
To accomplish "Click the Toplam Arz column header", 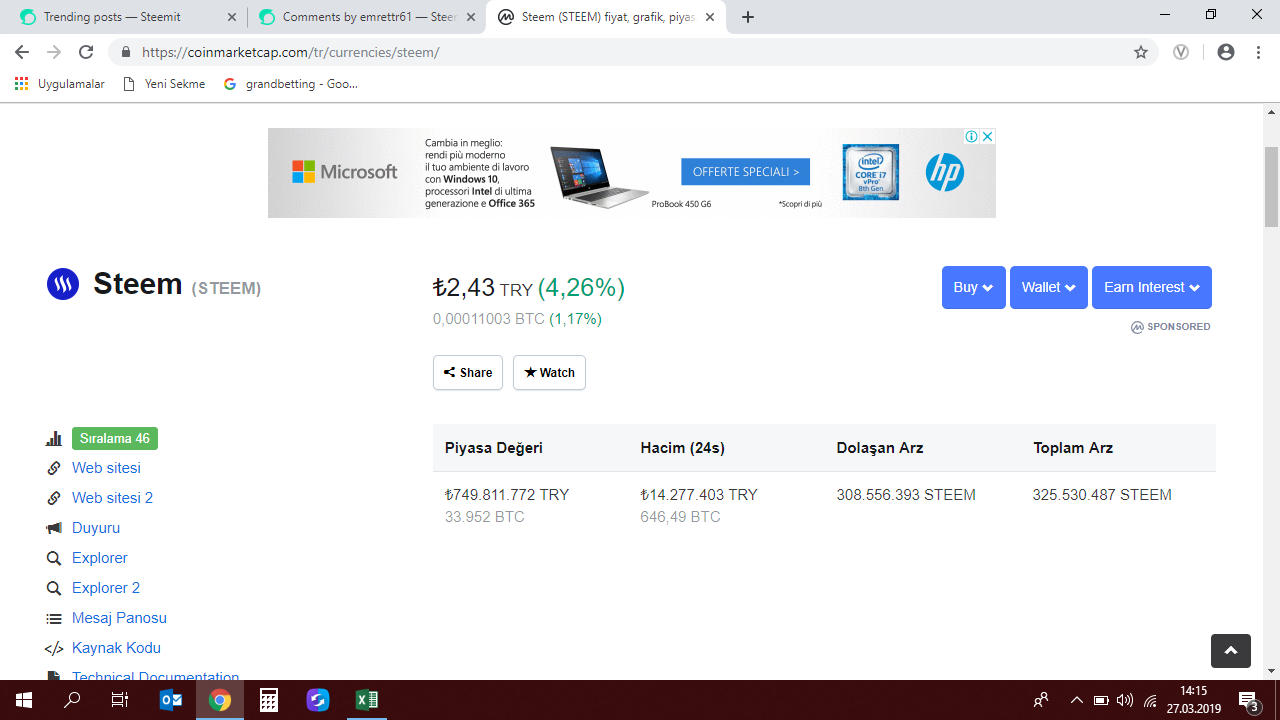I will [x=1073, y=448].
